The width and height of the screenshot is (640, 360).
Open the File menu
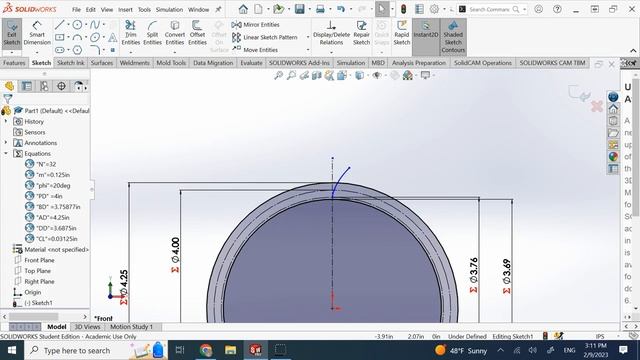[76, 9]
